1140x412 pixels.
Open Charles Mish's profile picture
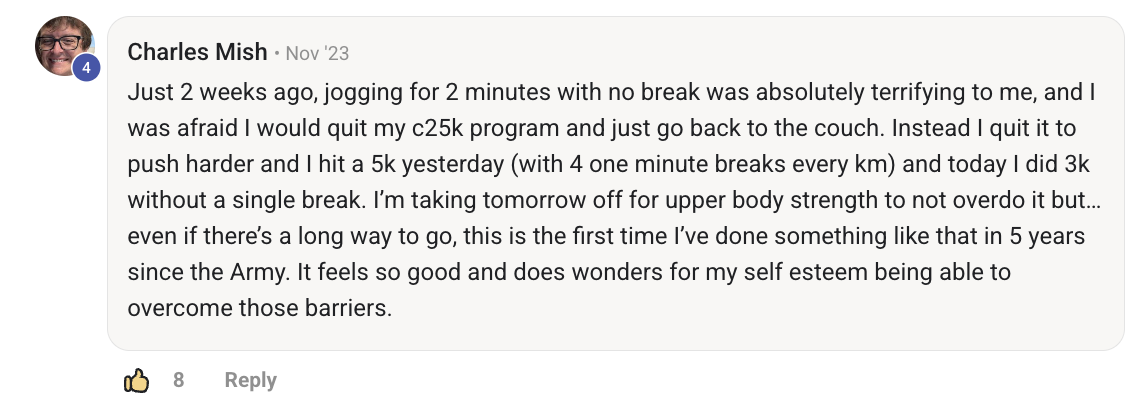(x=64, y=46)
